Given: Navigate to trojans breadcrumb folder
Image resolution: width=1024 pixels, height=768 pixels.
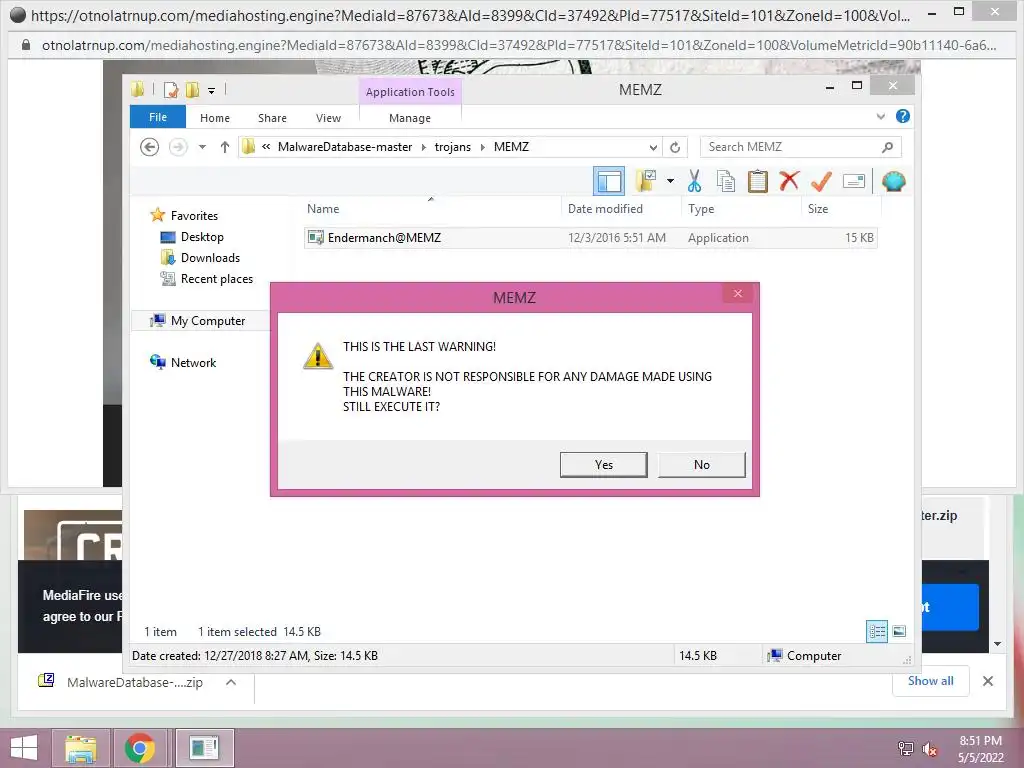Looking at the screenshot, I should (x=453, y=147).
